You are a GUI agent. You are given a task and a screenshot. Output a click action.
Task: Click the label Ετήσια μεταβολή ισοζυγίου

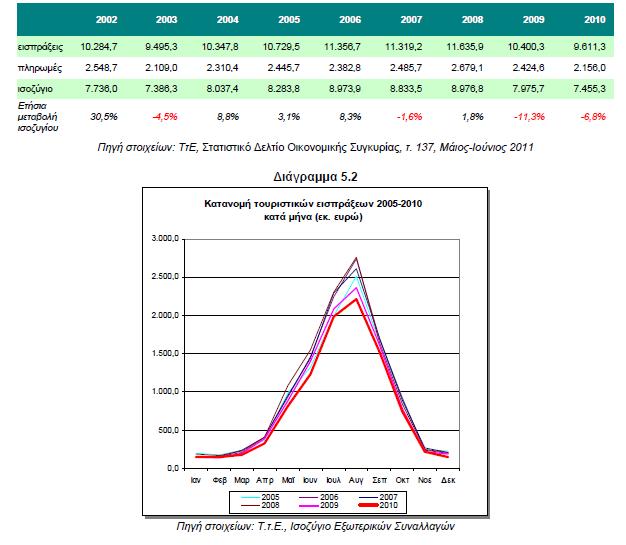pyautogui.click(x=38, y=117)
